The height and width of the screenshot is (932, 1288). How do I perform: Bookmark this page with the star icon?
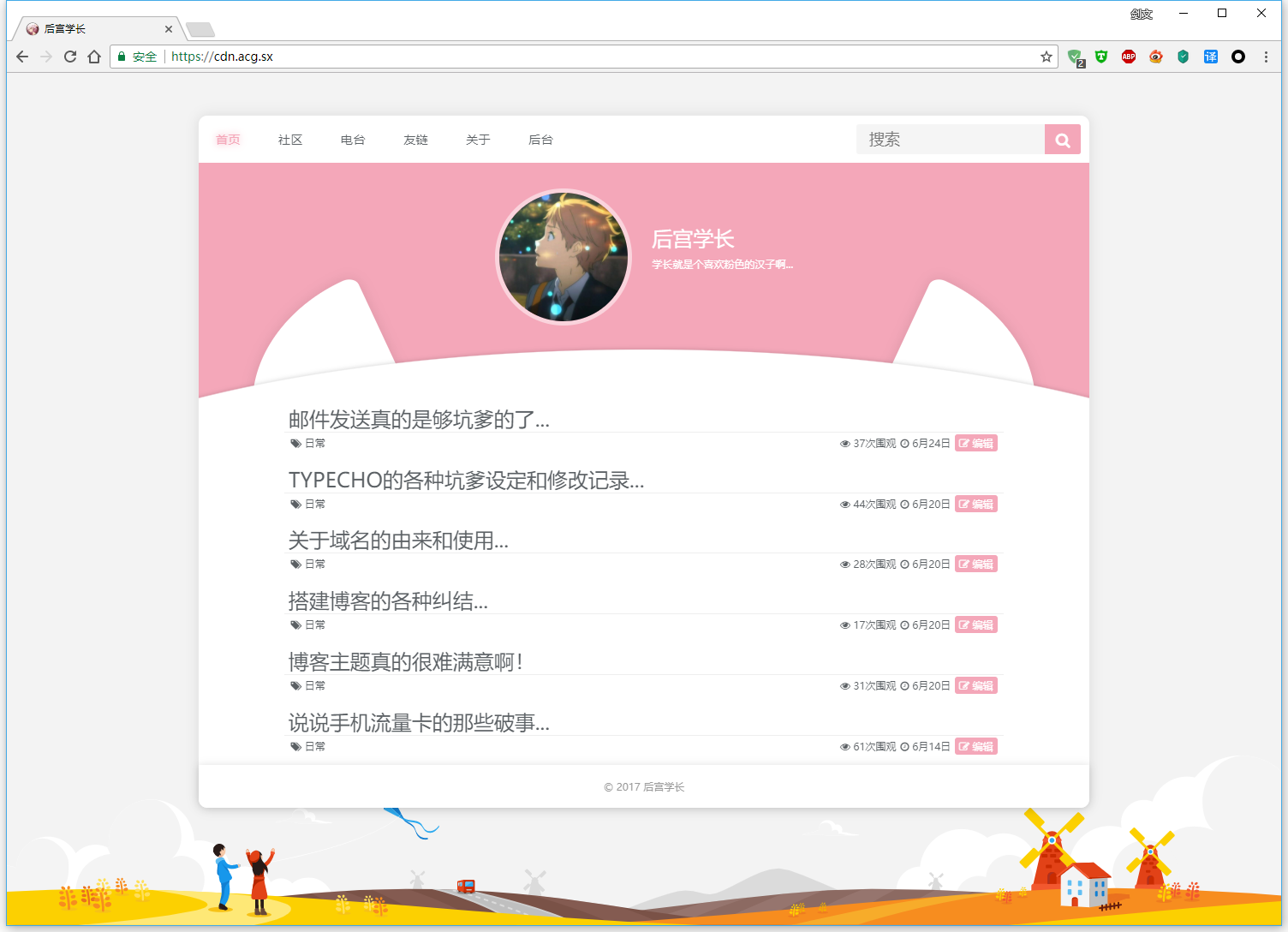[1046, 57]
